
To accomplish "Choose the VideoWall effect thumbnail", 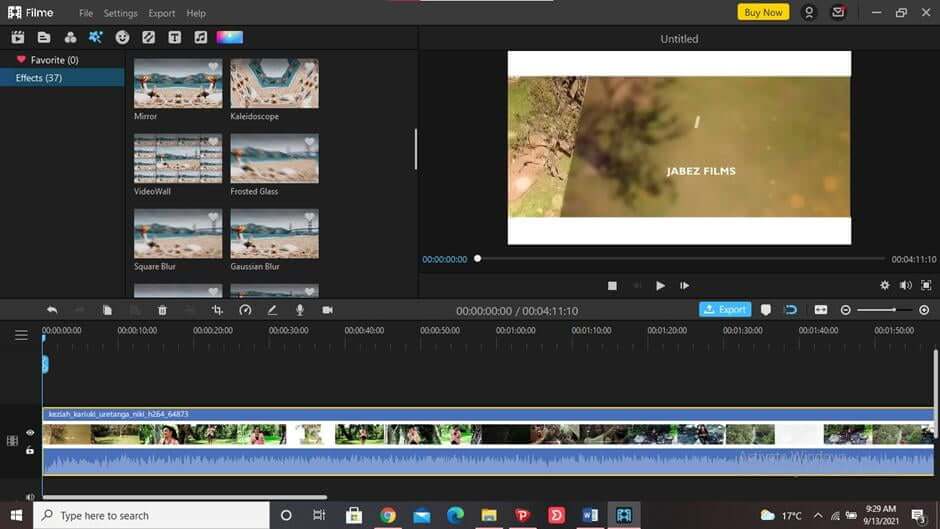I will pos(178,158).
